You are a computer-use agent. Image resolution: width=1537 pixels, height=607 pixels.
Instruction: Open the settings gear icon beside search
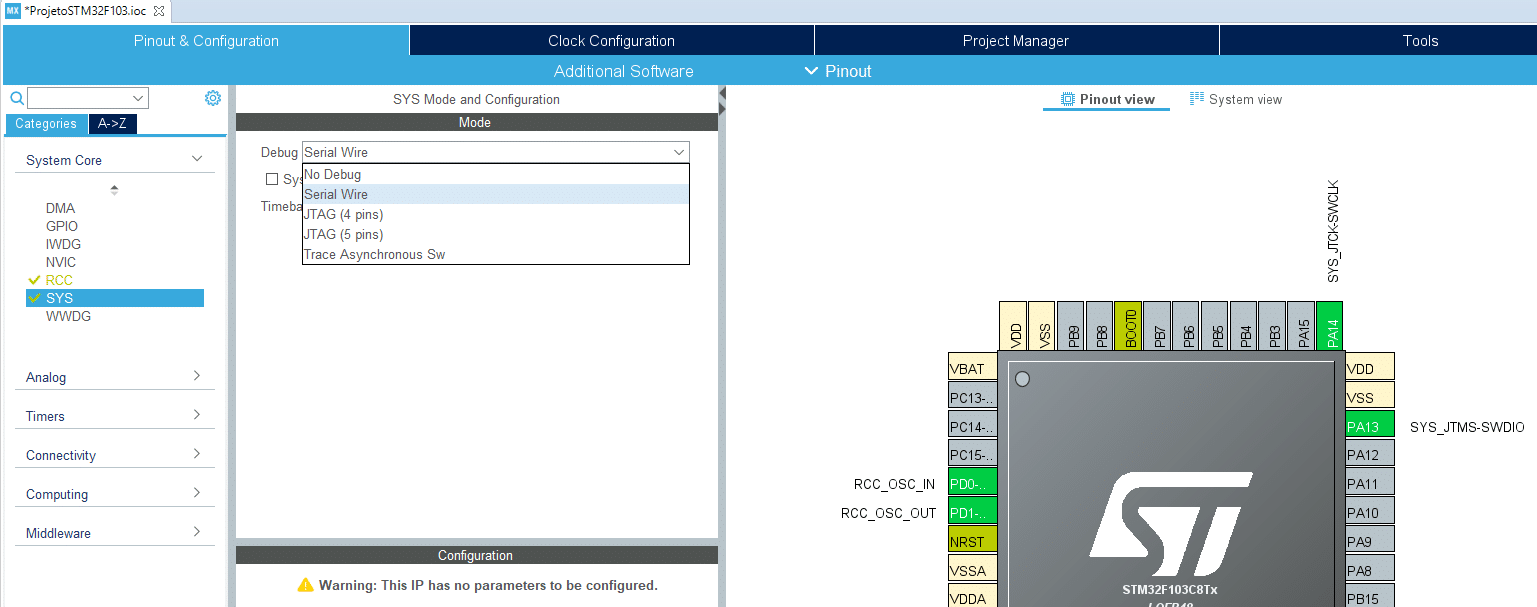pyautogui.click(x=213, y=98)
